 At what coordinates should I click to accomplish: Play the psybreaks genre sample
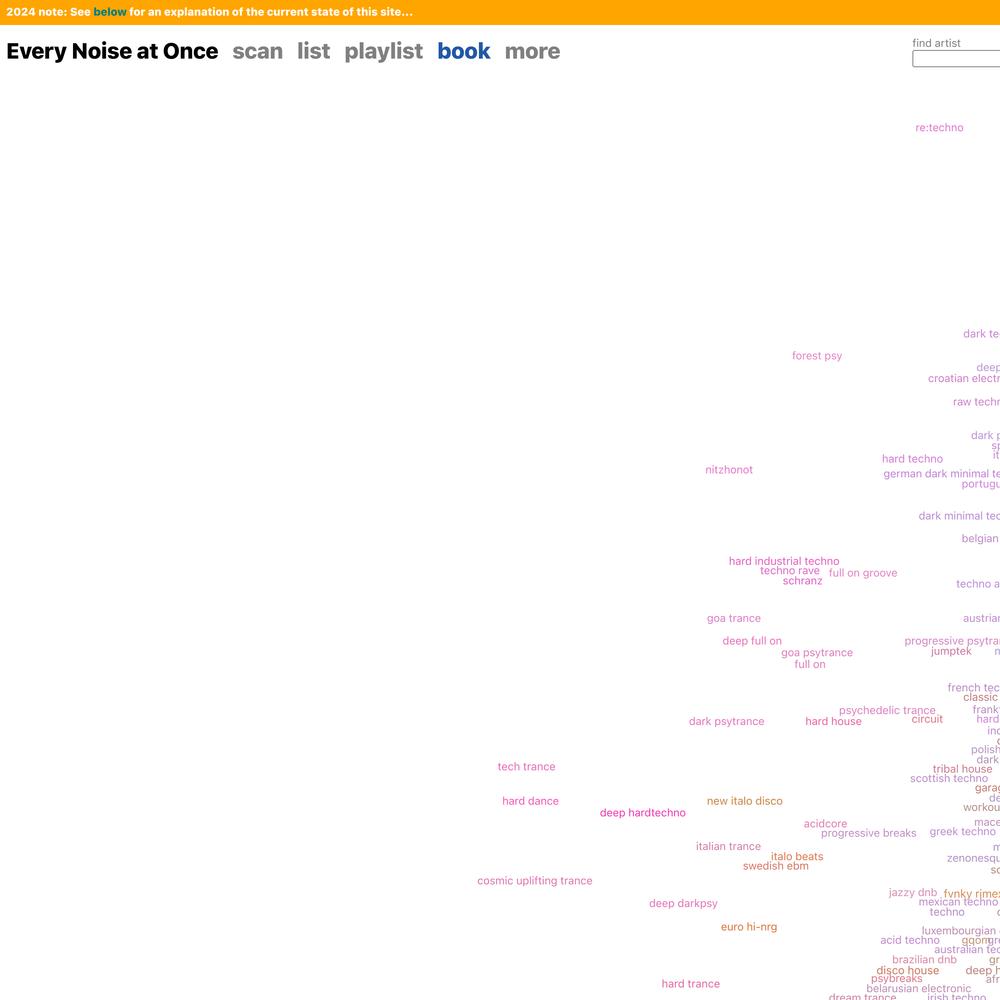click(x=897, y=980)
